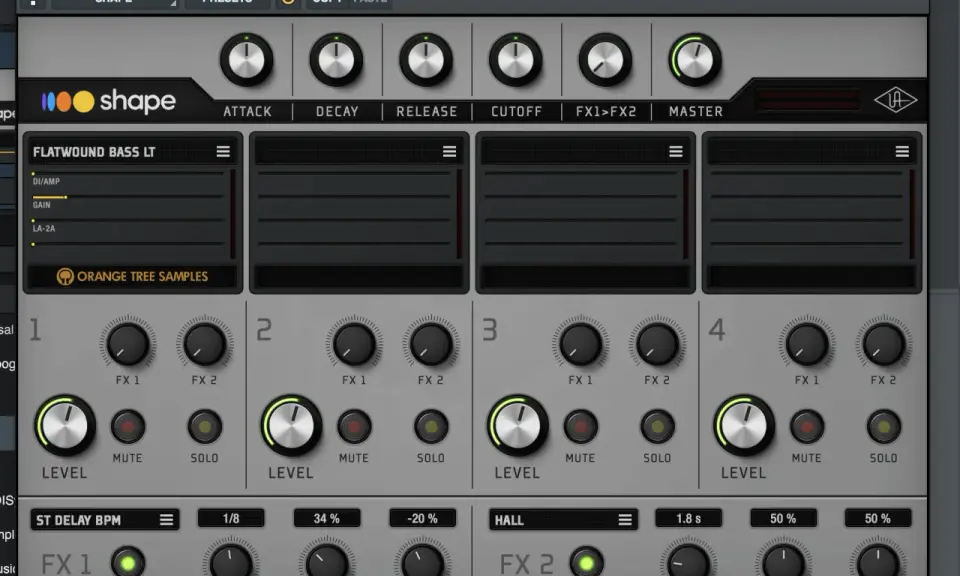Click layer 2 FX 2 send knob
The height and width of the screenshot is (576, 960).
tap(431, 345)
